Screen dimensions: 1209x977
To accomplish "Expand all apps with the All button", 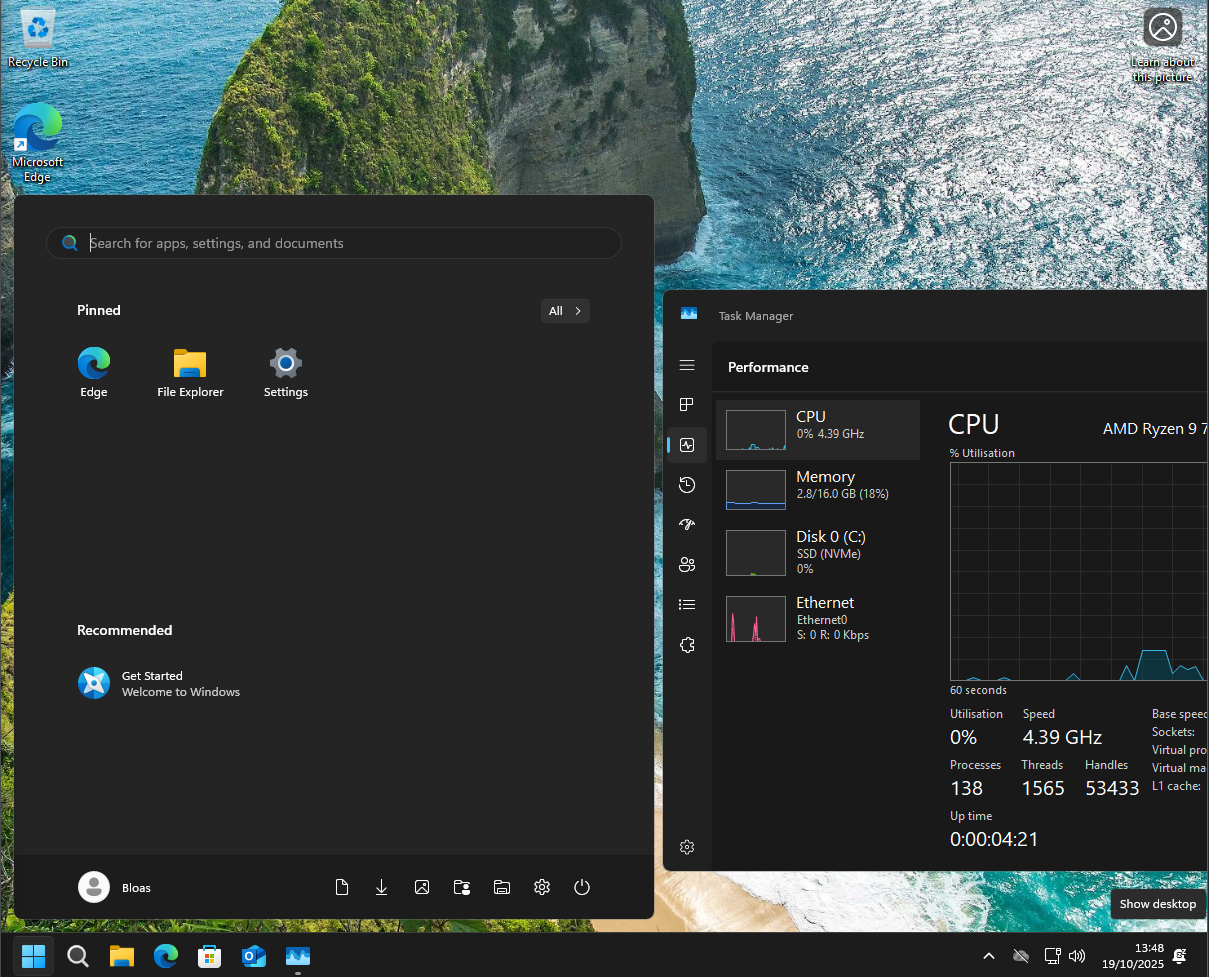I will [565, 311].
